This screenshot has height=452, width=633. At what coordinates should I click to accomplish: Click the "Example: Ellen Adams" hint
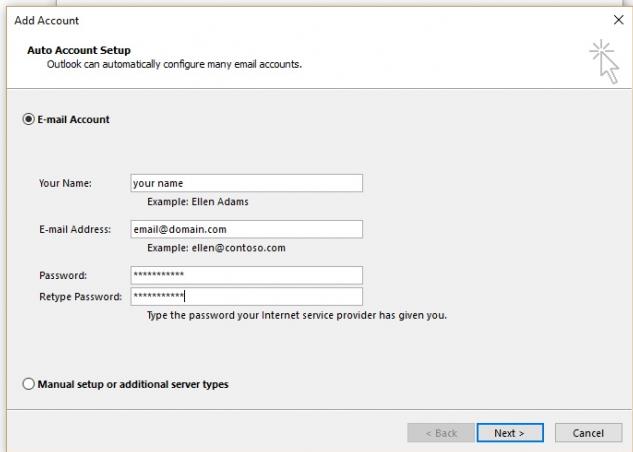(198, 201)
